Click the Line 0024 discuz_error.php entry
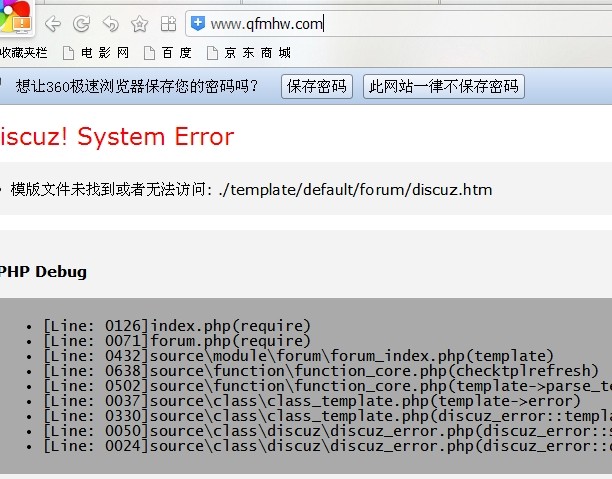The image size is (612, 479). (x=328, y=446)
